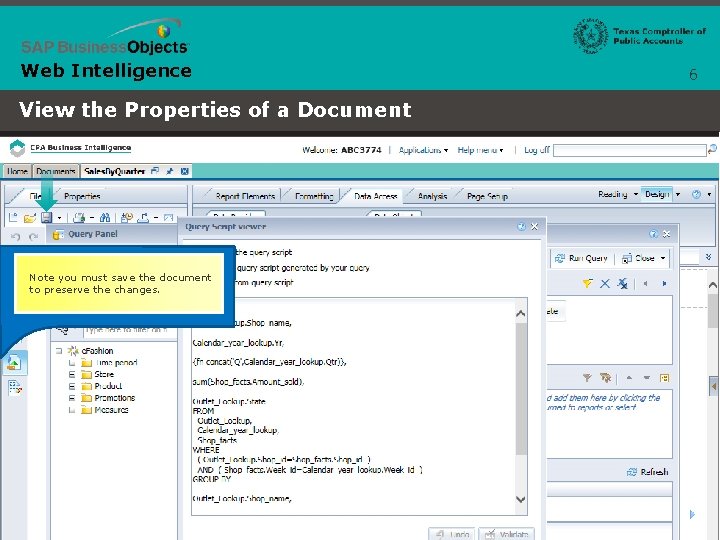Open the Report Elements tab
This screenshot has width=720, height=540.
245,196
